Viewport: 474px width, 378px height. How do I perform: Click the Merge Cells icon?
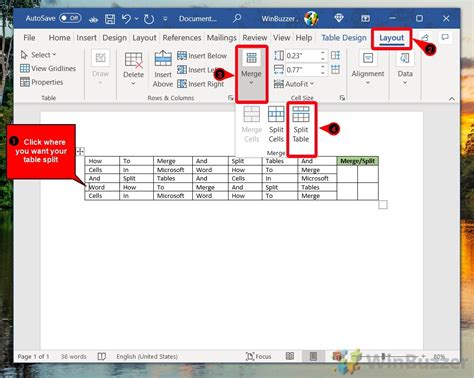coord(252,124)
